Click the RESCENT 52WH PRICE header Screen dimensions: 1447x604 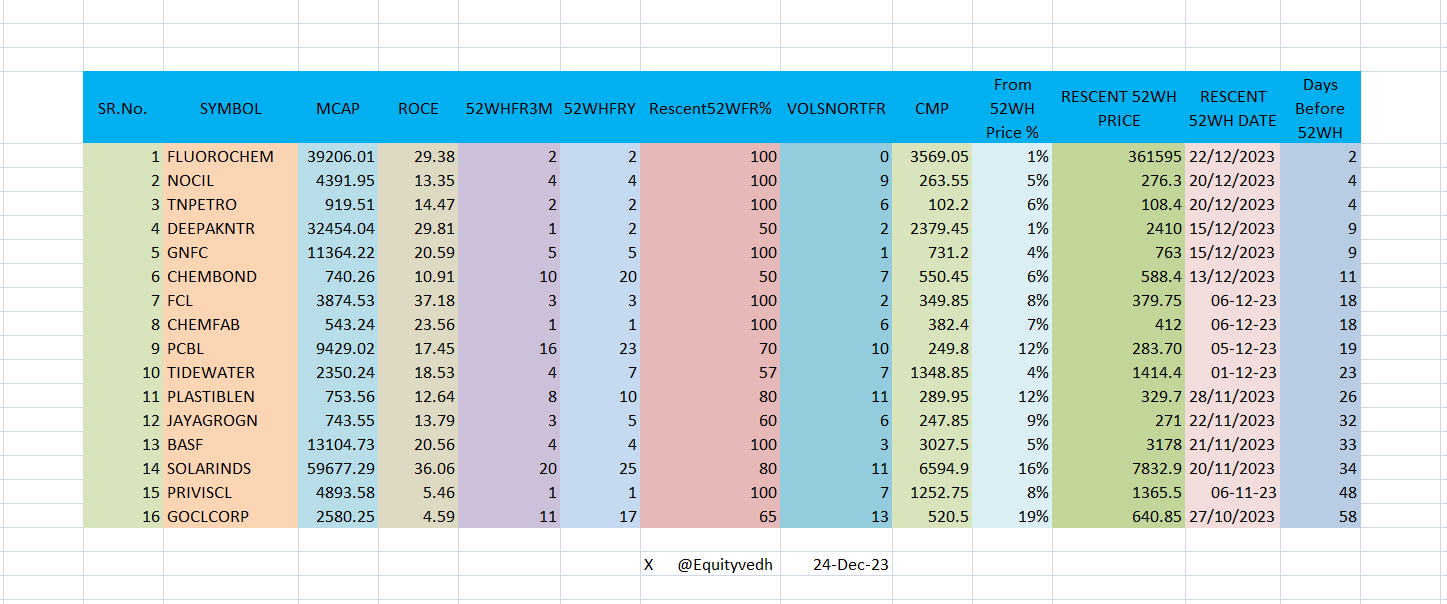pos(1119,108)
